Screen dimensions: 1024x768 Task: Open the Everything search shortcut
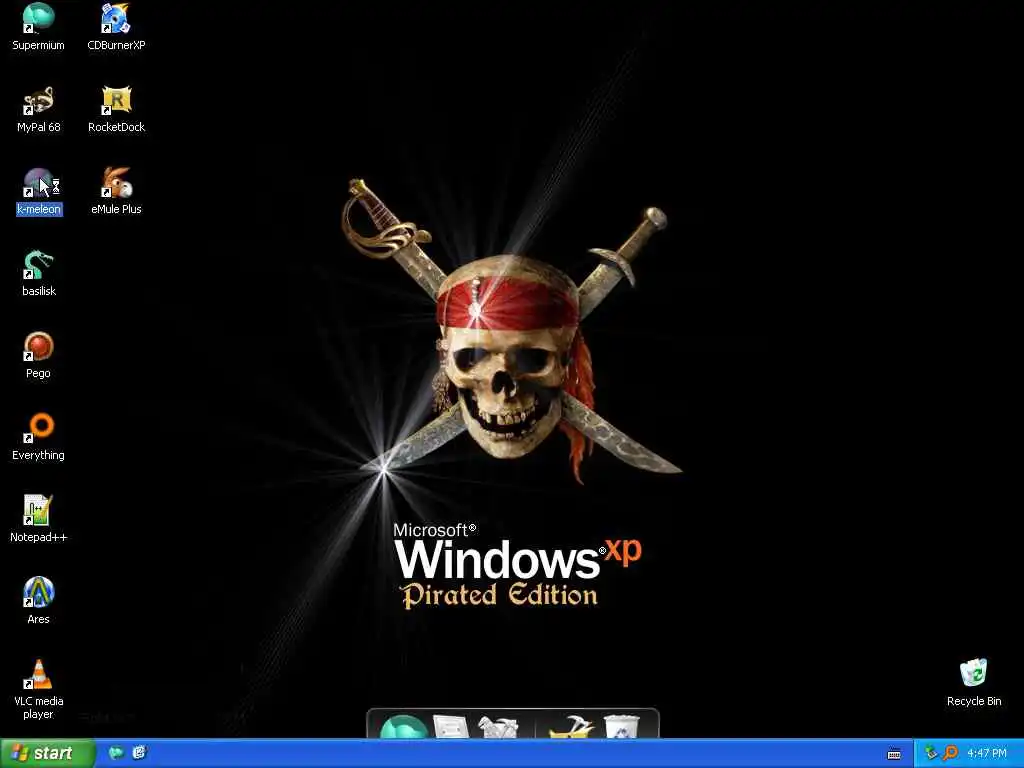(39, 437)
